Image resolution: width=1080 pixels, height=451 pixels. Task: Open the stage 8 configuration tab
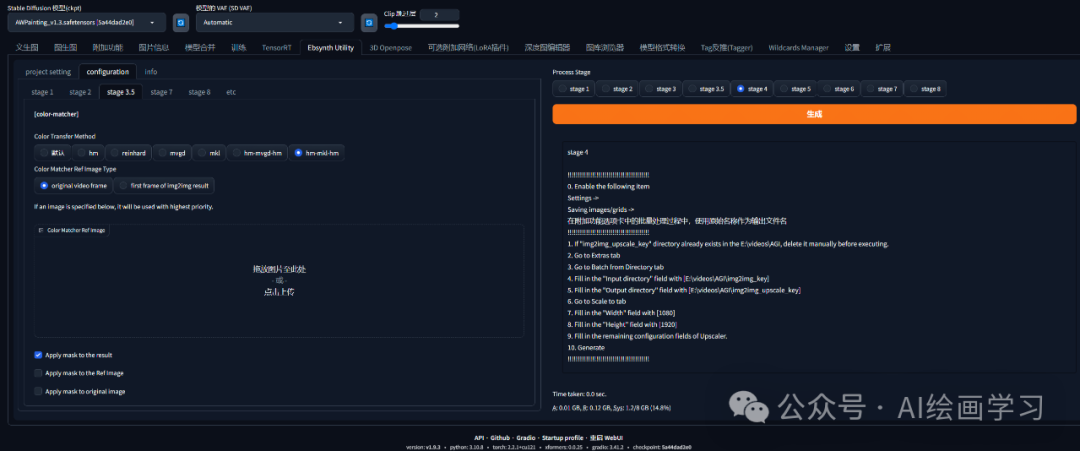tap(200, 92)
